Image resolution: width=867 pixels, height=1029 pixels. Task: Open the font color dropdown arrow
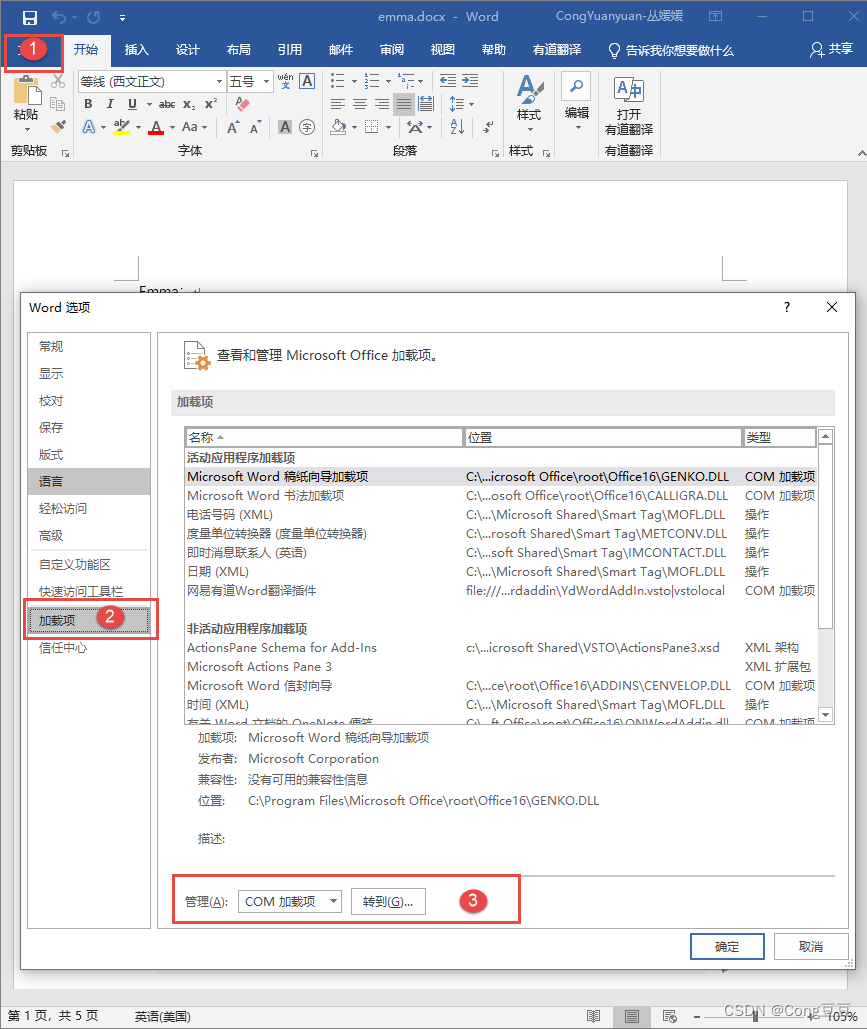coord(173,127)
